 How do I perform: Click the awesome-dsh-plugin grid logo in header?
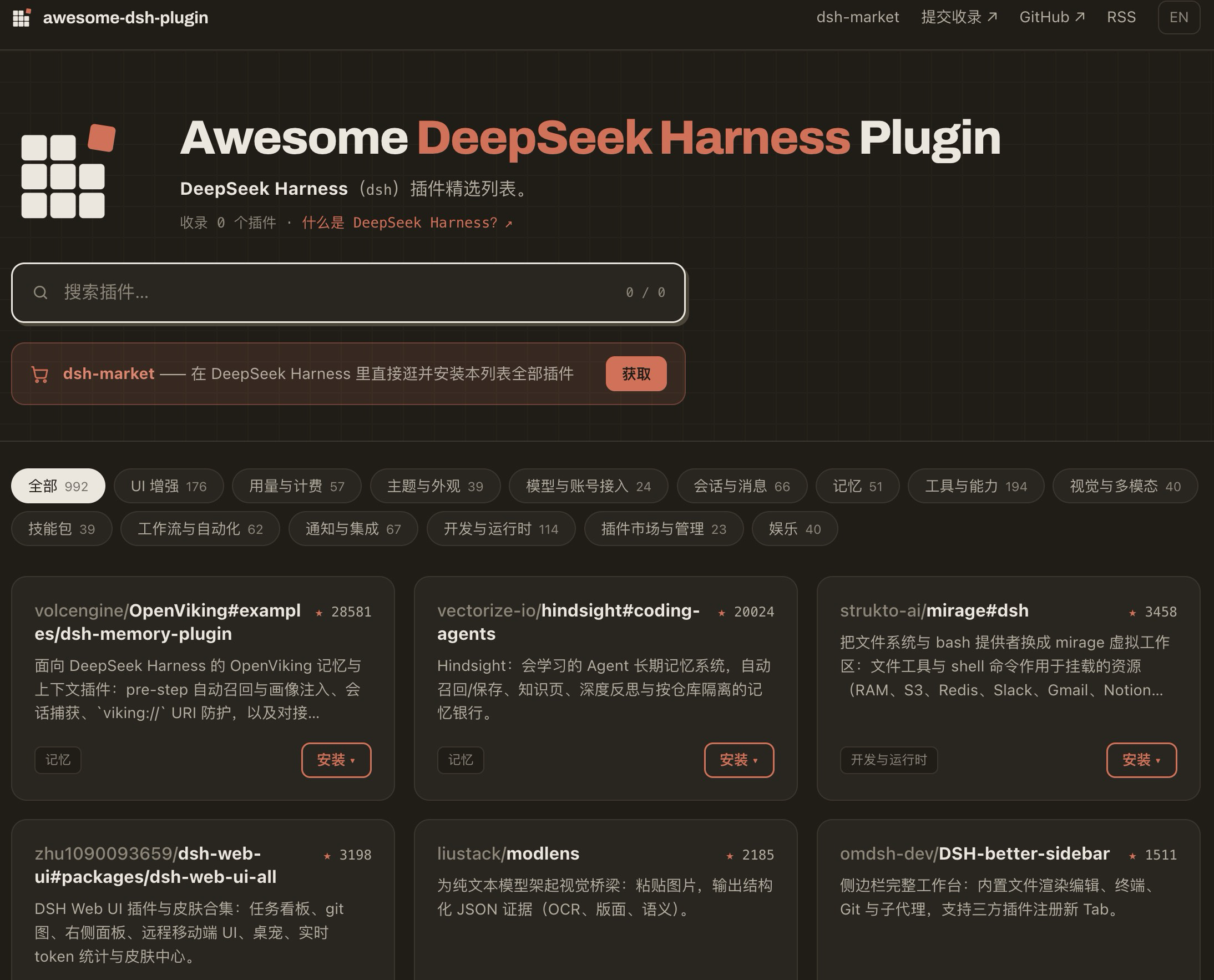(x=22, y=18)
